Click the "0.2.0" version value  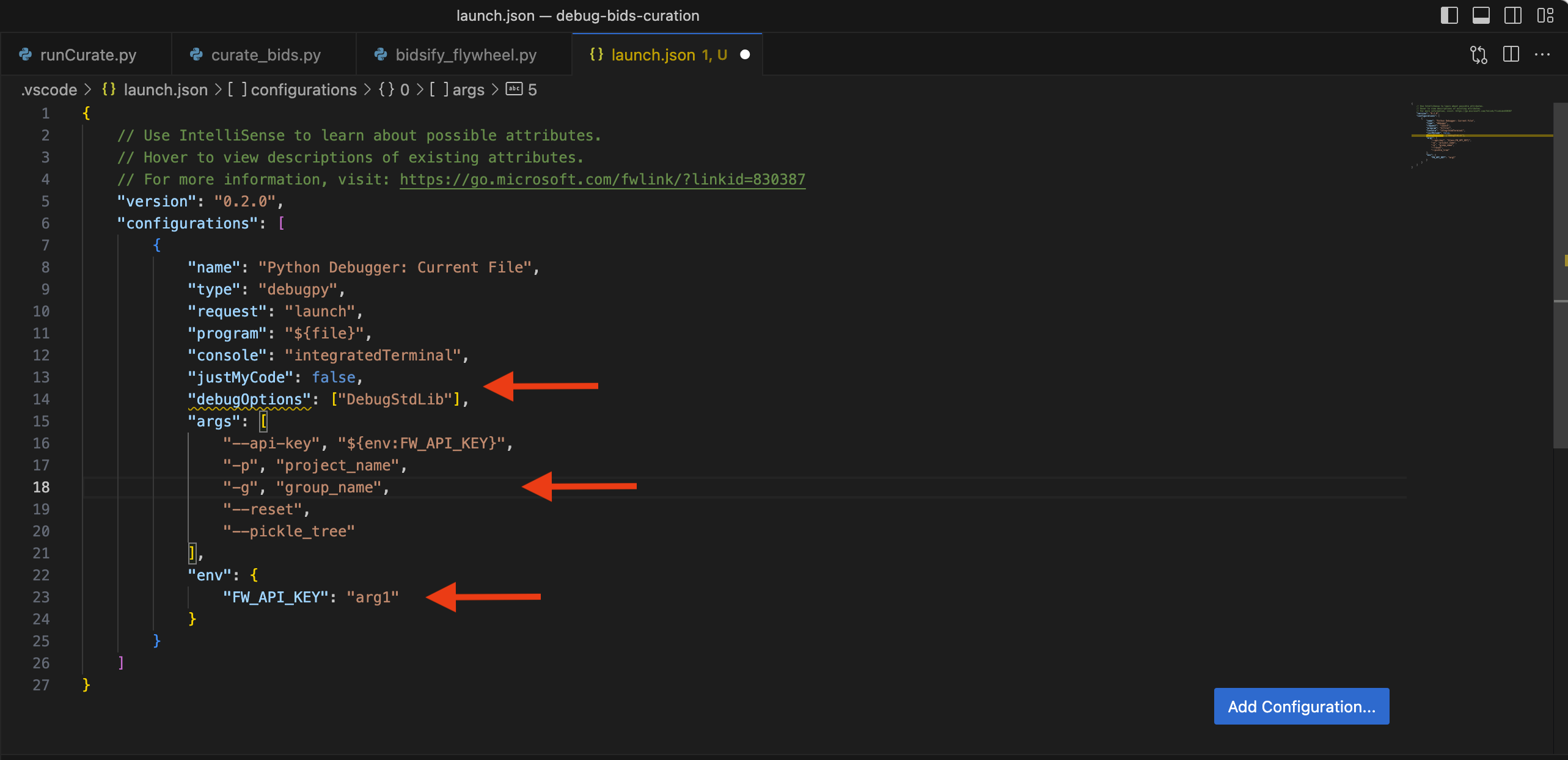pyautogui.click(x=245, y=201)
